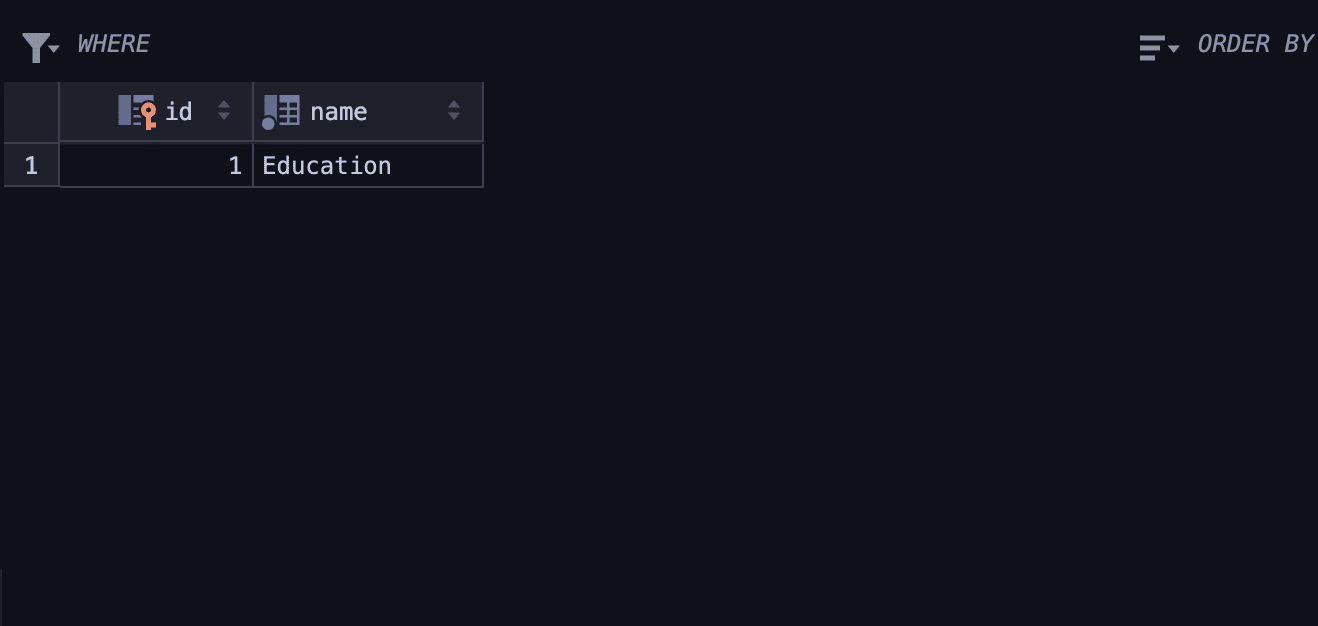This screenshot has width=1318, height=626.
Task: Click the blank top-left corner grid cell
Action: (31, 111)
